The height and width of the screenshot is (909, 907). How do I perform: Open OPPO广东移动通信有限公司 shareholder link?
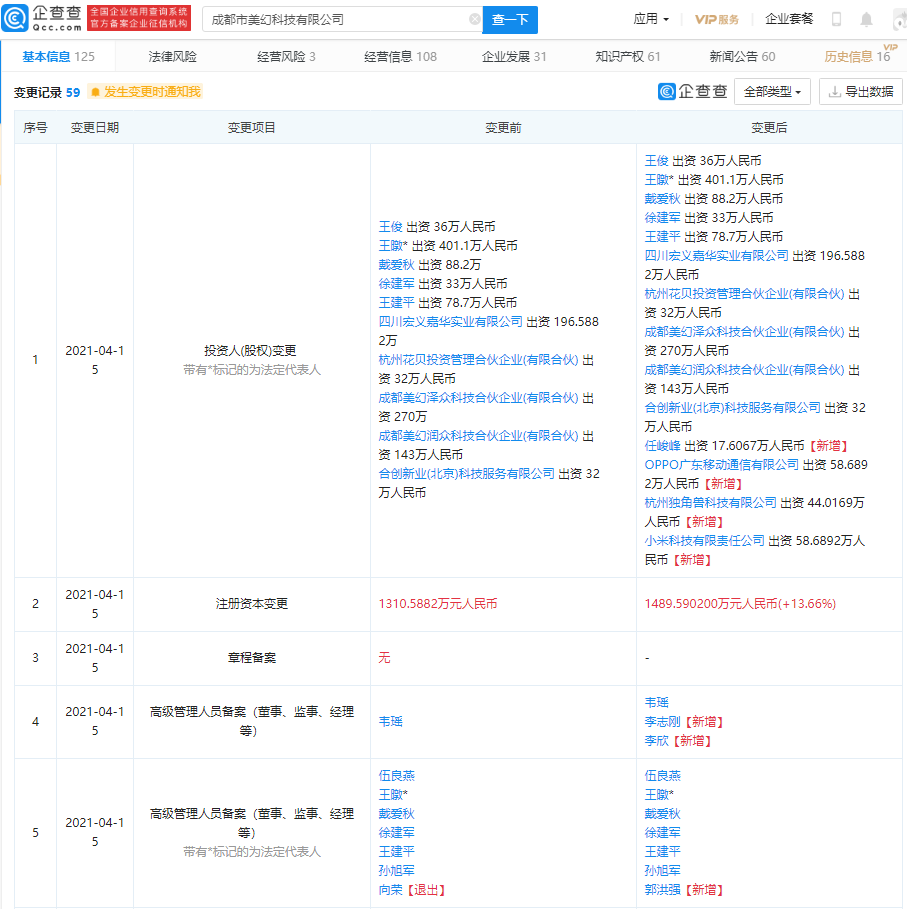tap(721, 465)
